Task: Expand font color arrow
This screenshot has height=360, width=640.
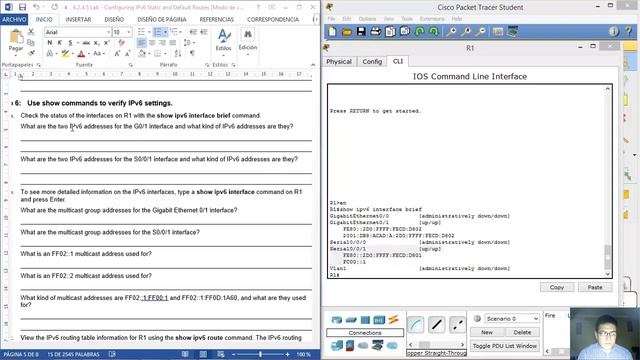Action: [x=89, y=53]
